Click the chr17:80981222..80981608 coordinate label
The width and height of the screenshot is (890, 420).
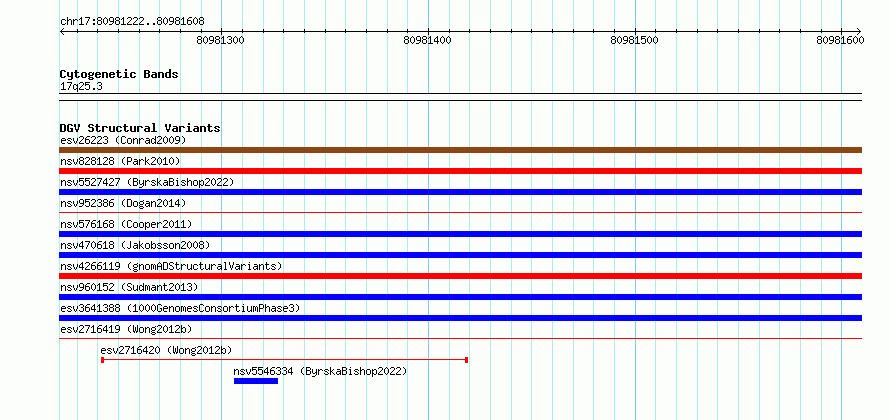click(x=132, y=22)
